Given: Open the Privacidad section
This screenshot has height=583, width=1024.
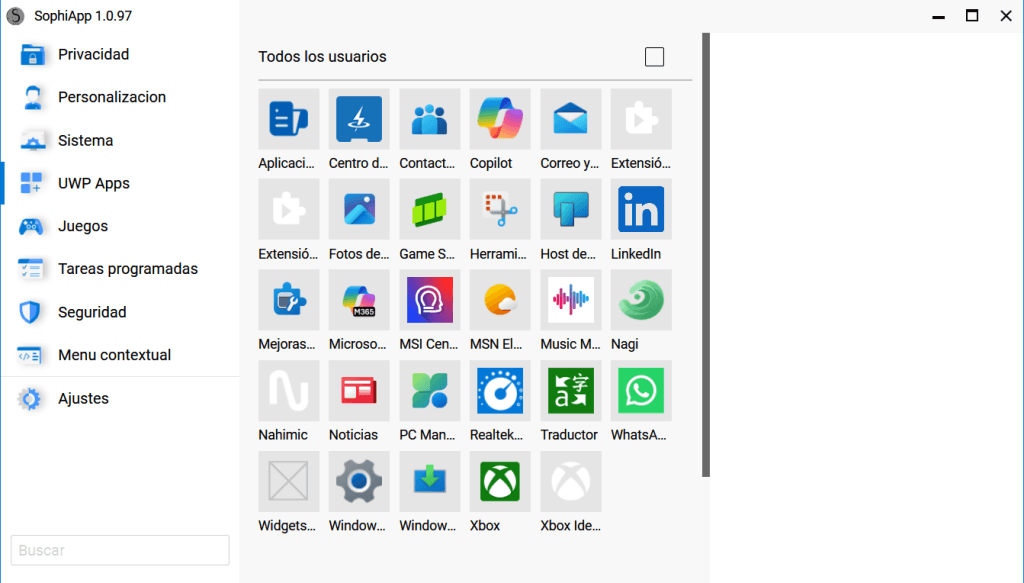Looking at the screenshot, I should coord(120,54).
